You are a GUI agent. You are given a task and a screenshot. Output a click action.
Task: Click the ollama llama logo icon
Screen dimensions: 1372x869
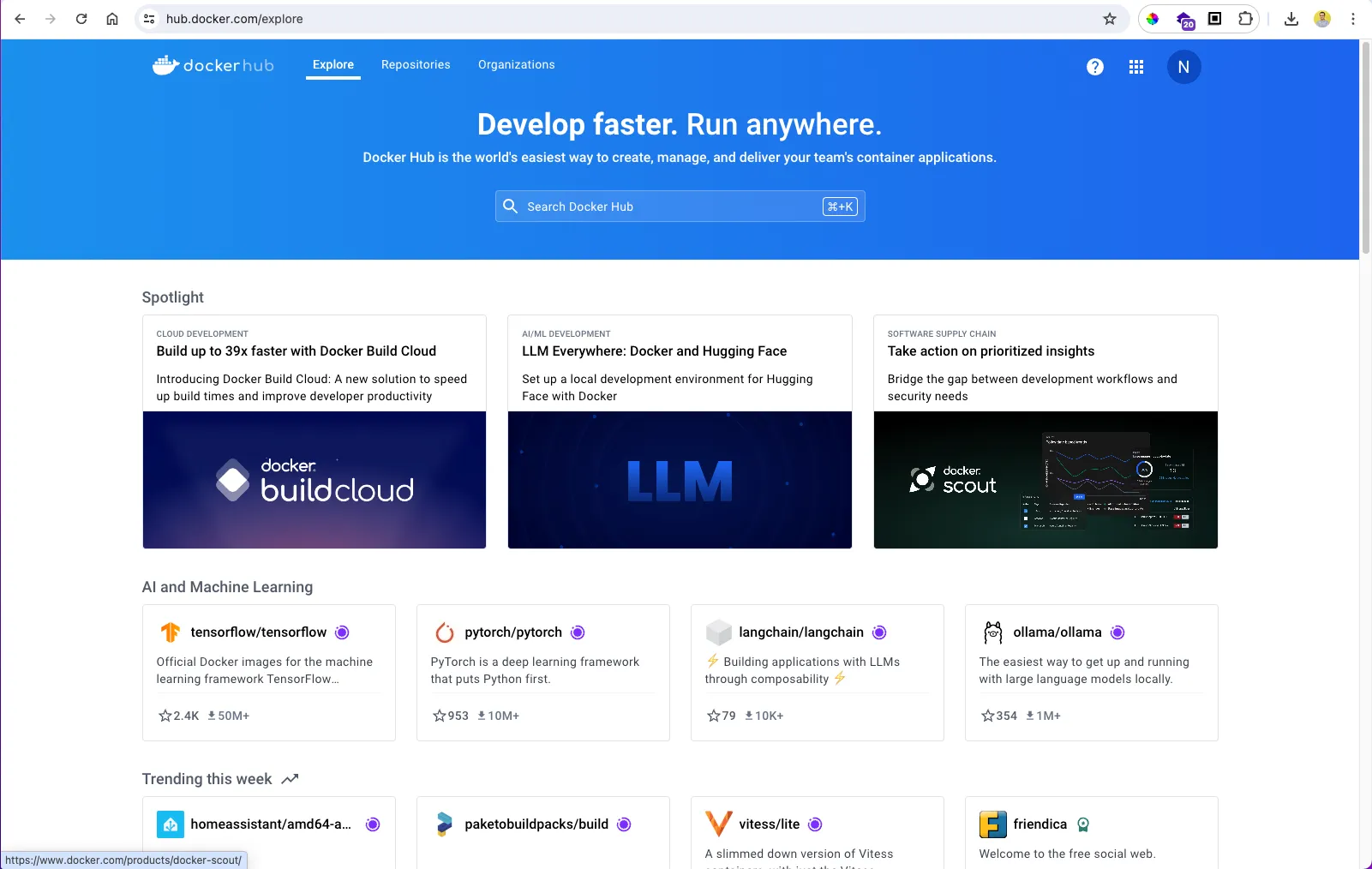tap(992, 632)
